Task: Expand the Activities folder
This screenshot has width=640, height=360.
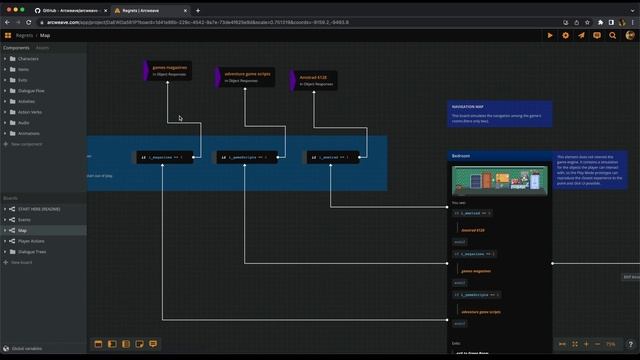Action: [x=5, y=101]
